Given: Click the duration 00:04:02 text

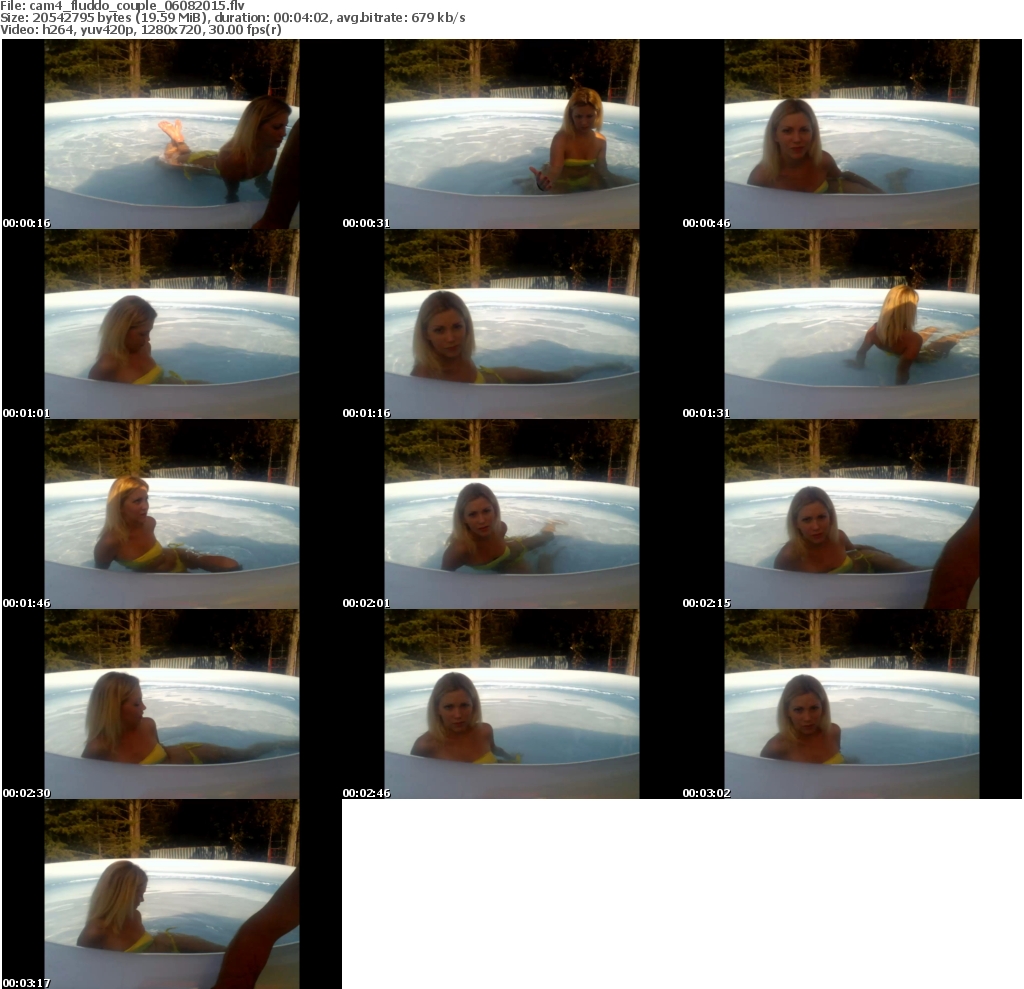Looking at the screenshot, I should [x=302, y=18].
